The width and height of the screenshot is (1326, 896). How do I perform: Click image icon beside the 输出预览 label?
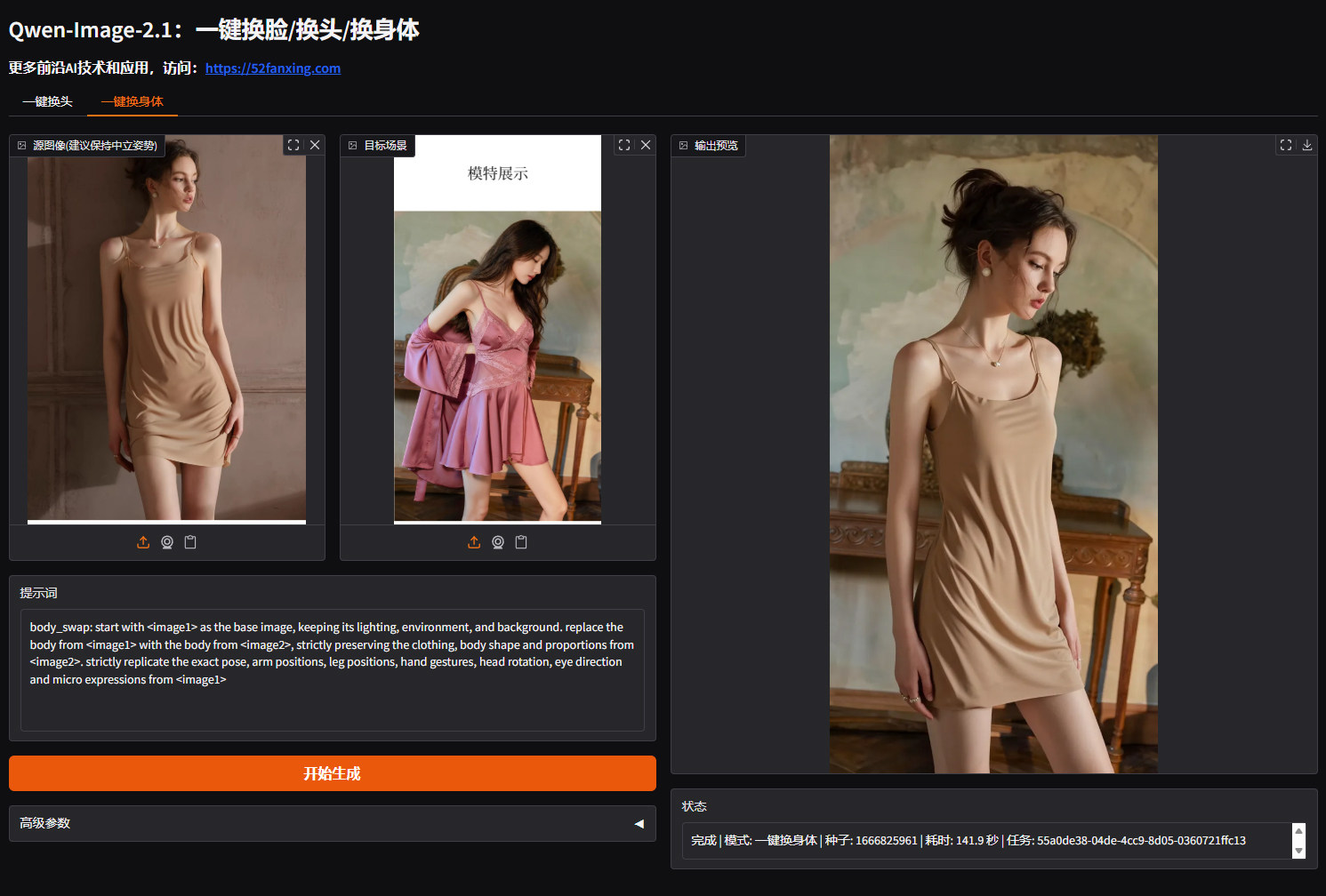[684, 146]
